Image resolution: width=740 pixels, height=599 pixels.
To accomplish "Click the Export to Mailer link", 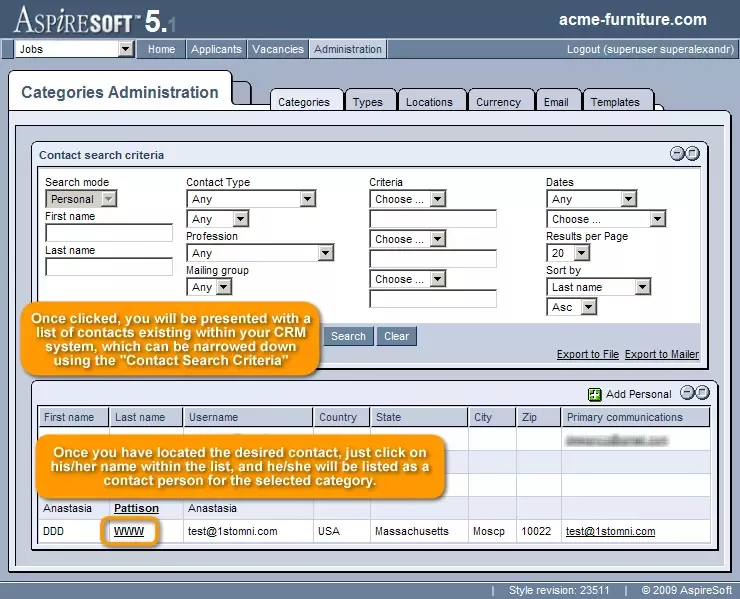I will point(662,354).
